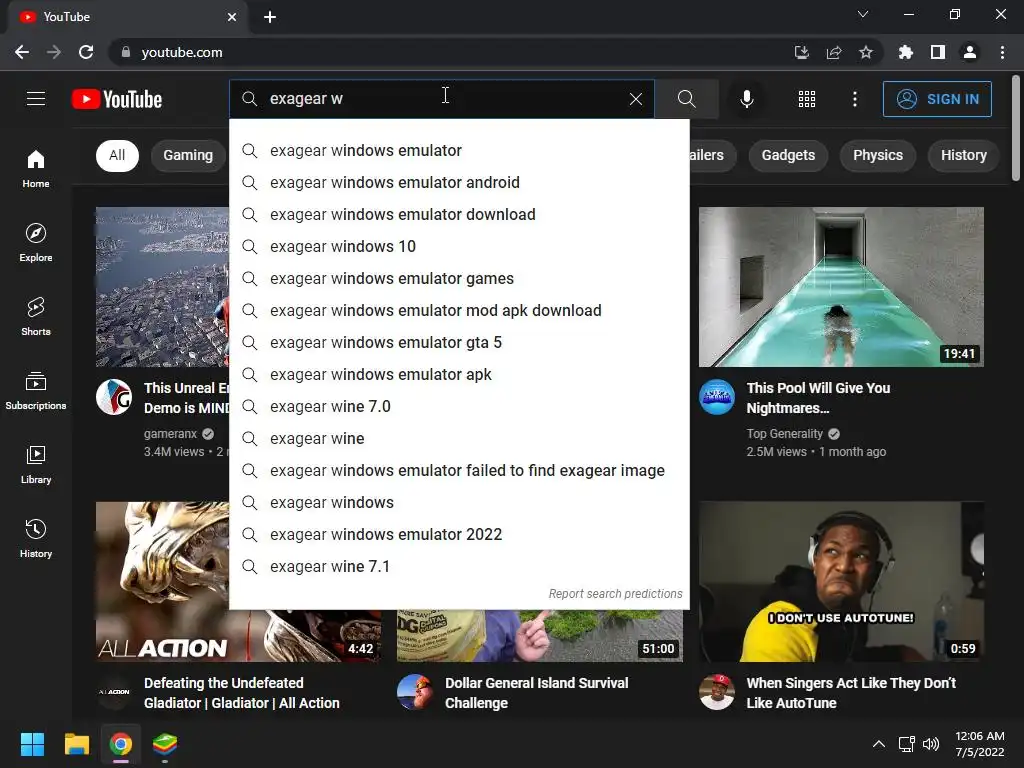The image size is (1024, 768).
Task: Go back with the browser back arrow
Action: pyautogui.click(x=22, y=52)
